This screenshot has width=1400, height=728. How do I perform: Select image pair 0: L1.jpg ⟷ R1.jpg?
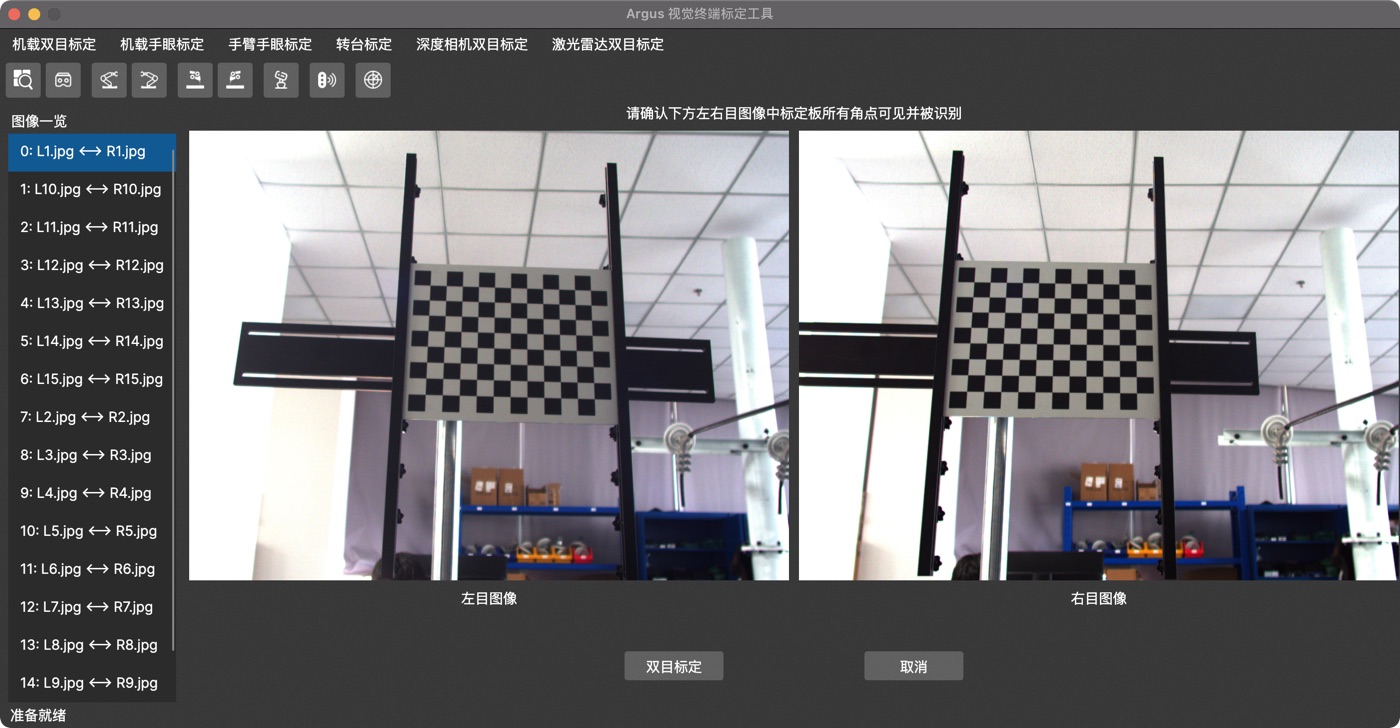[x=91, y=152]
